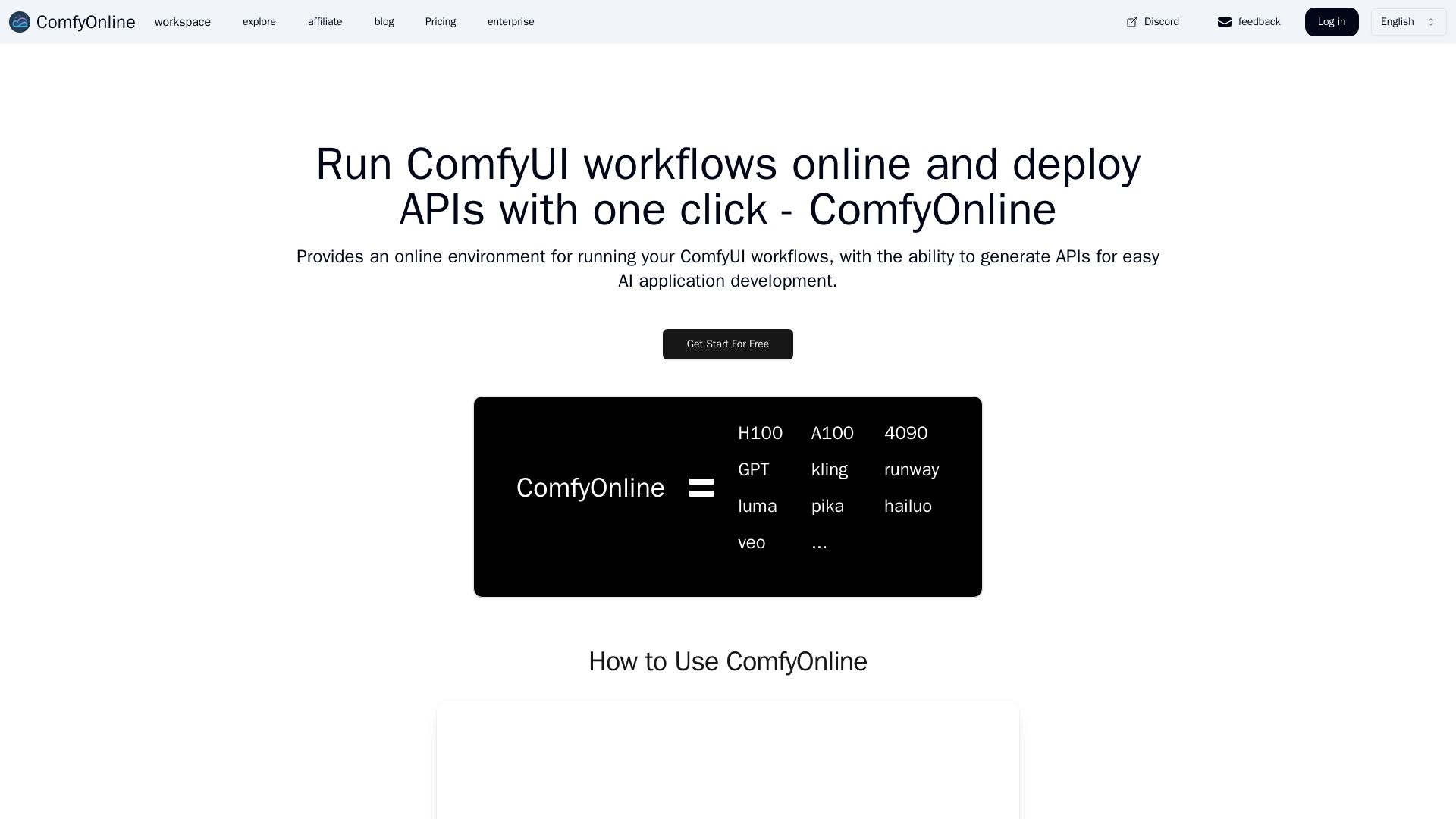Visit the blog link in navigation
This screenshot has width=1456, height=819.
tap(384, 22)
